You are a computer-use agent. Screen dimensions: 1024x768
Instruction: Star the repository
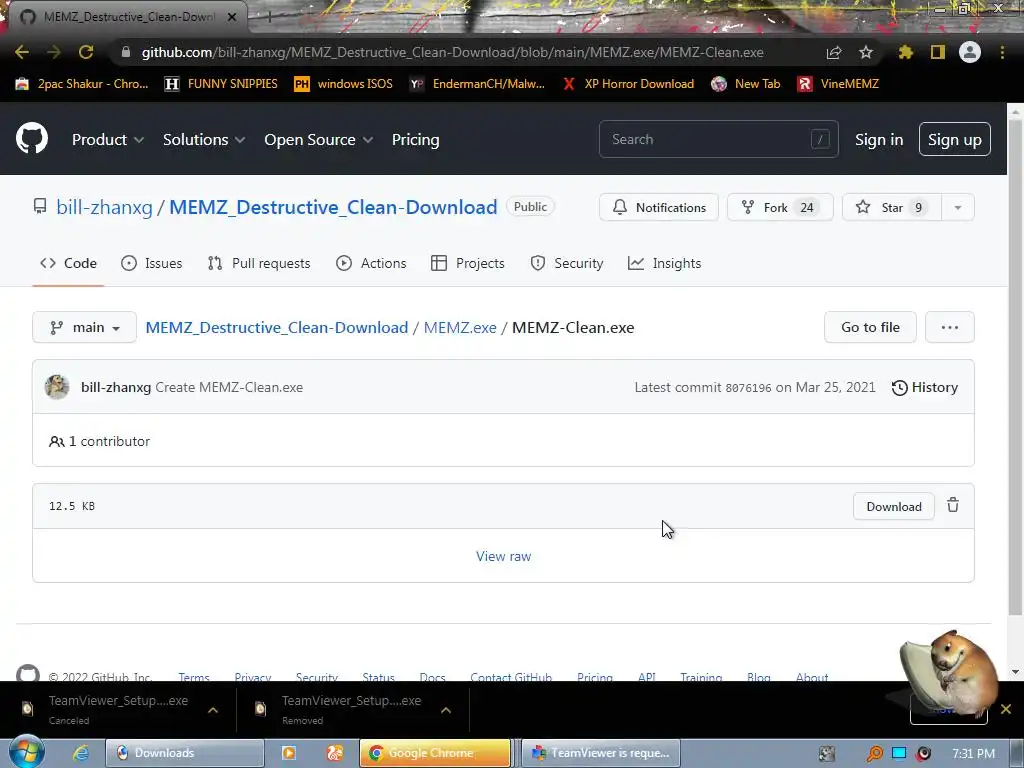coord(892,208)
